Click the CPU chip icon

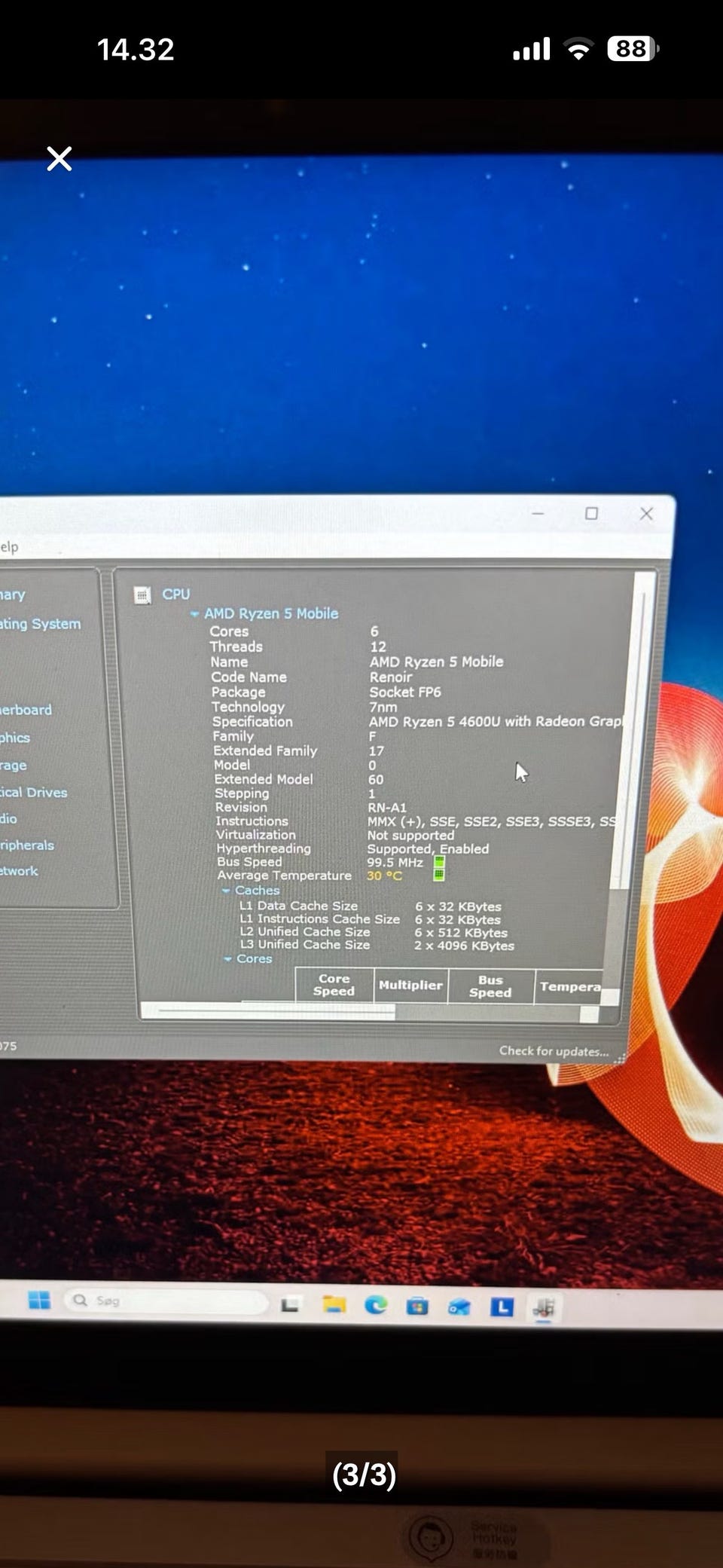click(142, 595)
